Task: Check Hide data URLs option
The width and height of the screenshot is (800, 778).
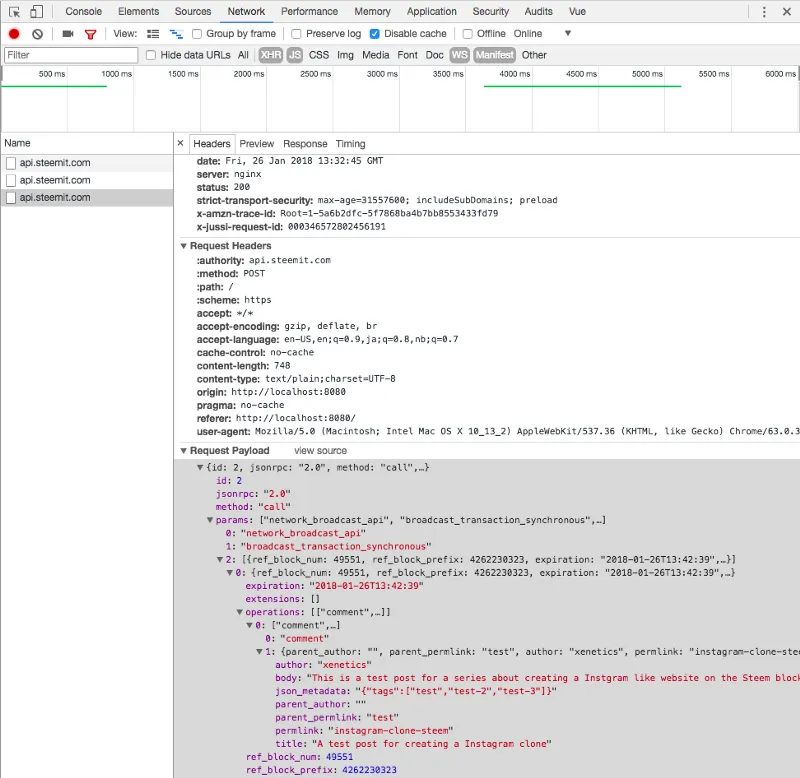Action: (151, 55)
